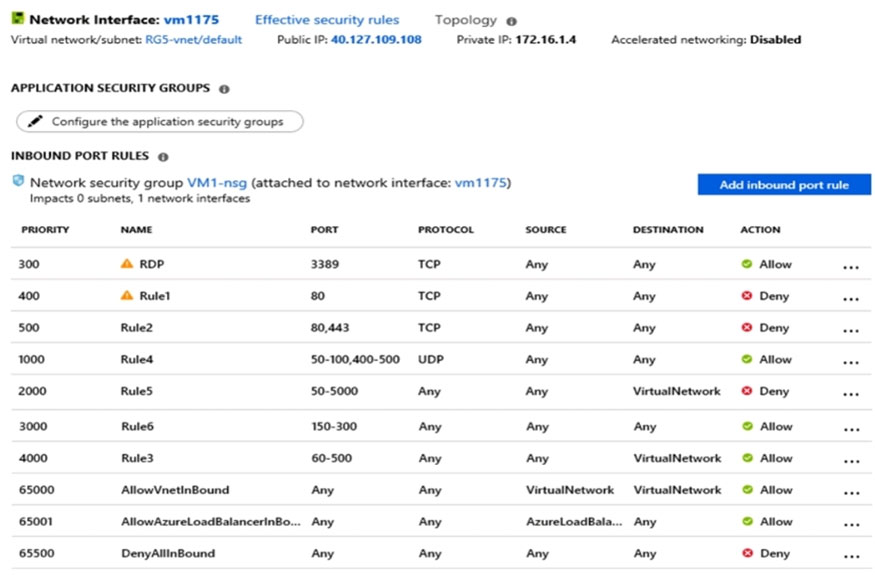Click the info icon beside Topology

(x=511, y=21)
